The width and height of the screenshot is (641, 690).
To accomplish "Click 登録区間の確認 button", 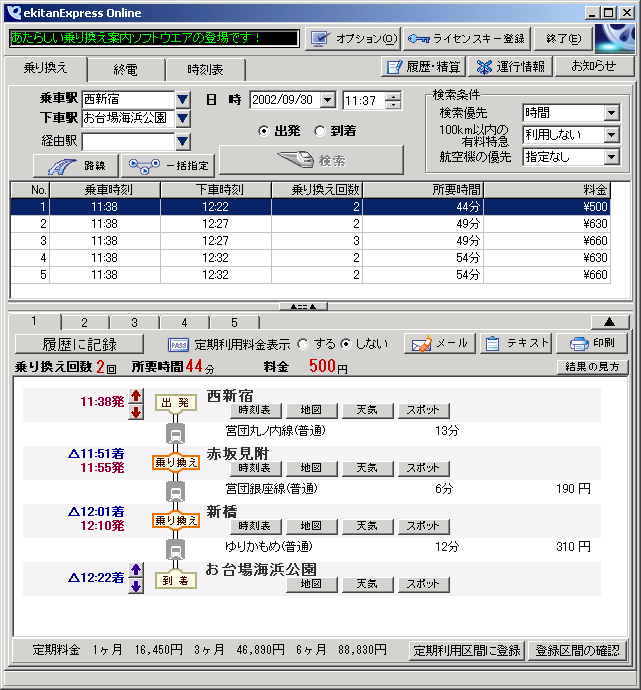I will (577, 650).
